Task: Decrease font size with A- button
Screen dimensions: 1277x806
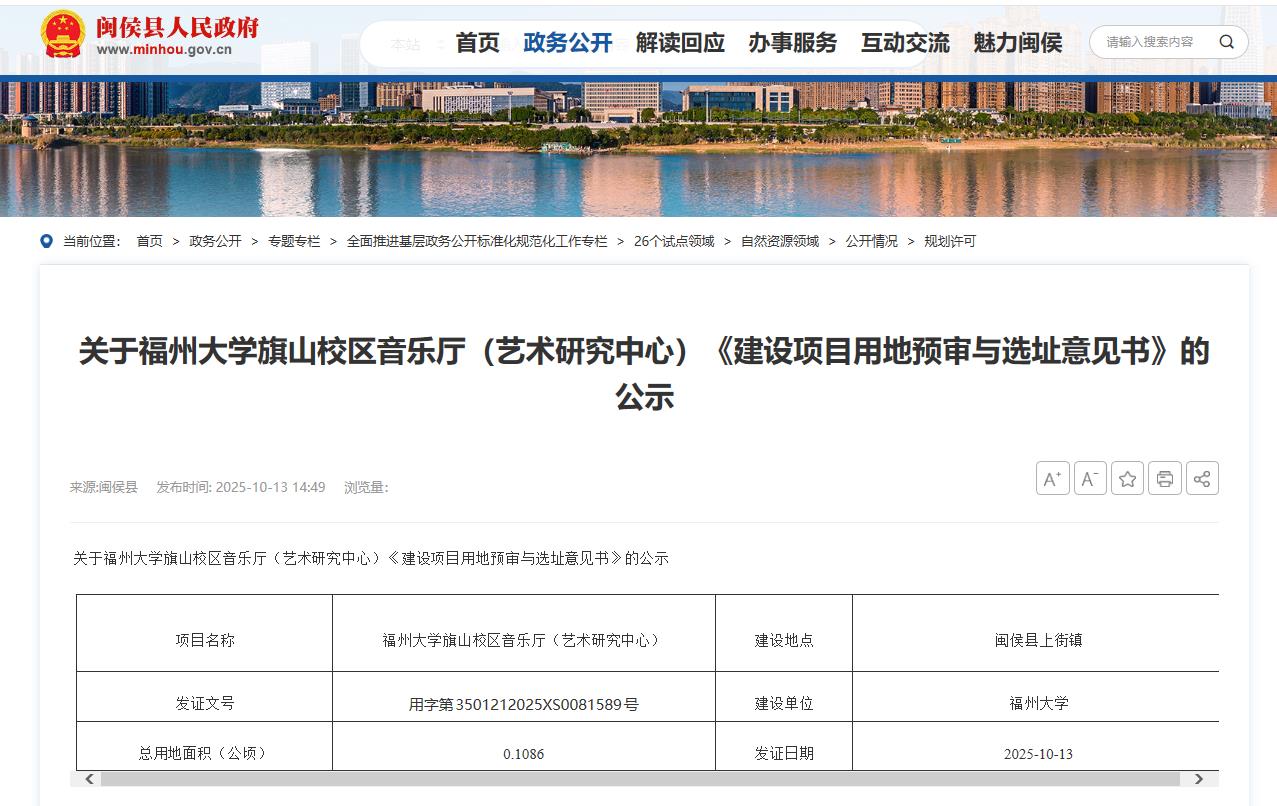Action: pos(1090,479)
